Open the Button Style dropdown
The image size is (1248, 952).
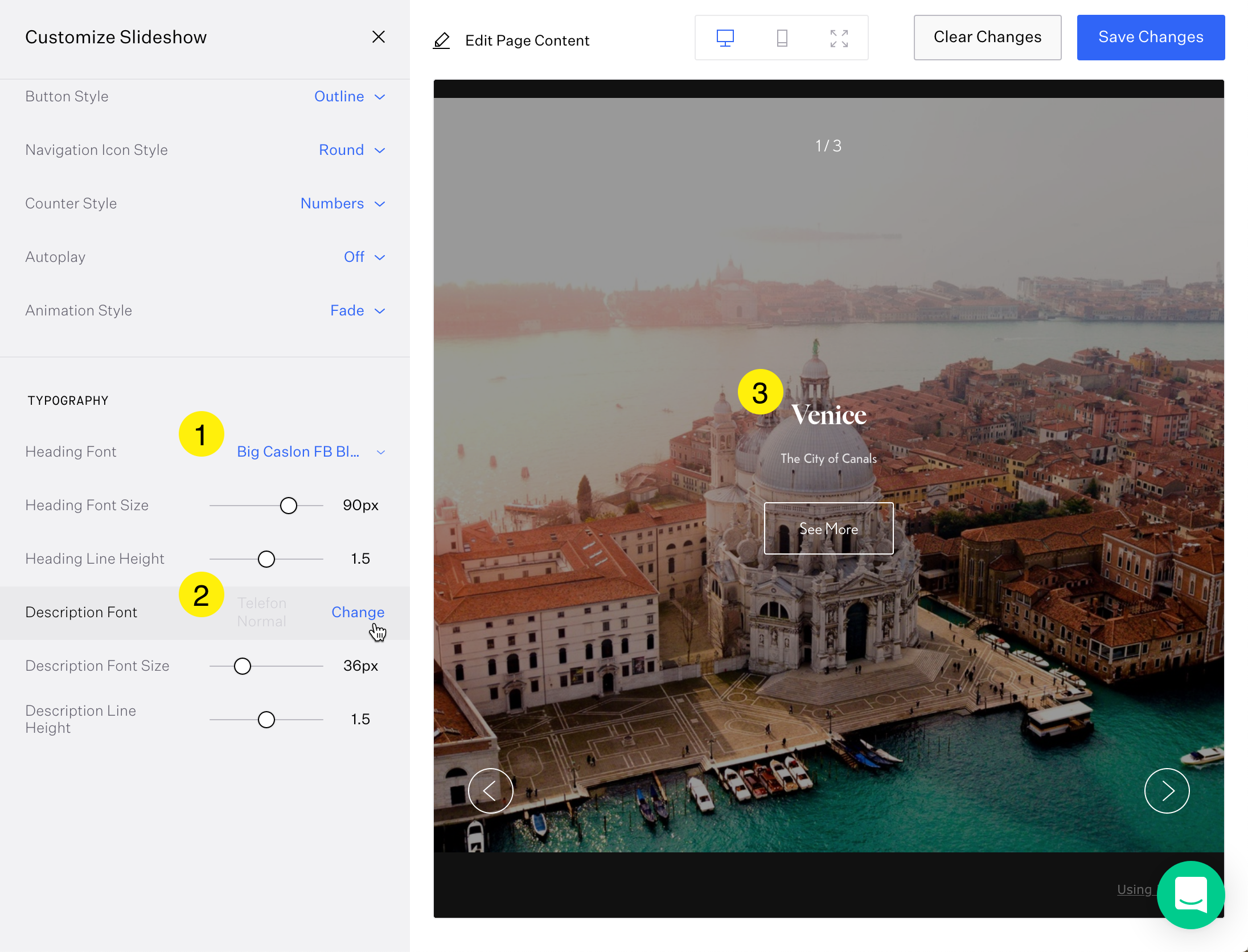pyautogui.click(x=350, y=97)
